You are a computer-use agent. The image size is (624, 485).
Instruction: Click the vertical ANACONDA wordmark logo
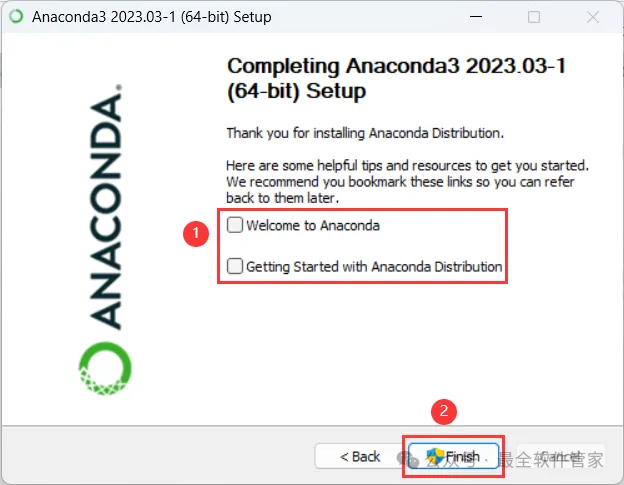[105, 207]
